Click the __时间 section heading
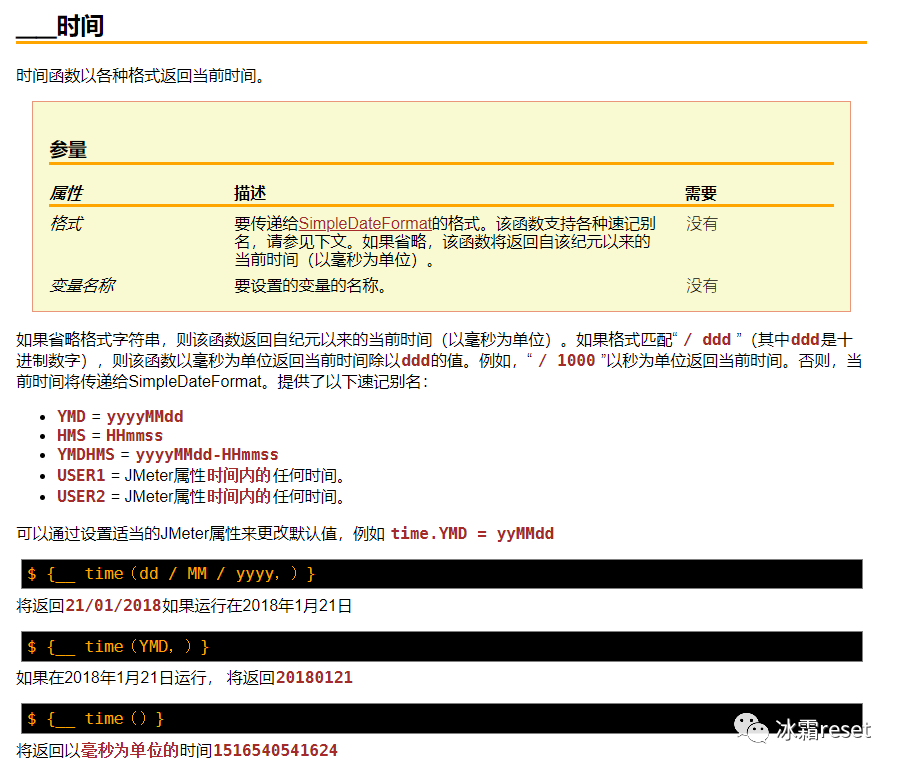The image size is (900, 770). pos(60,26)
